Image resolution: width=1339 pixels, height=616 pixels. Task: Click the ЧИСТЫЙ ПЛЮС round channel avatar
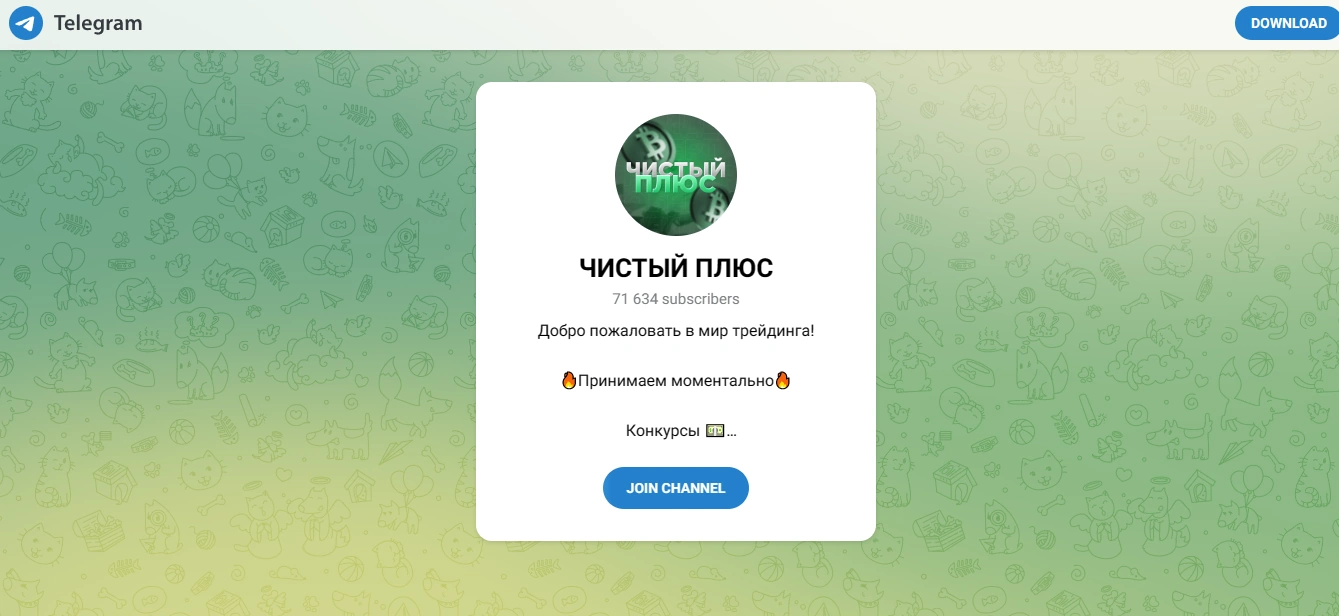tap(676, 175)
